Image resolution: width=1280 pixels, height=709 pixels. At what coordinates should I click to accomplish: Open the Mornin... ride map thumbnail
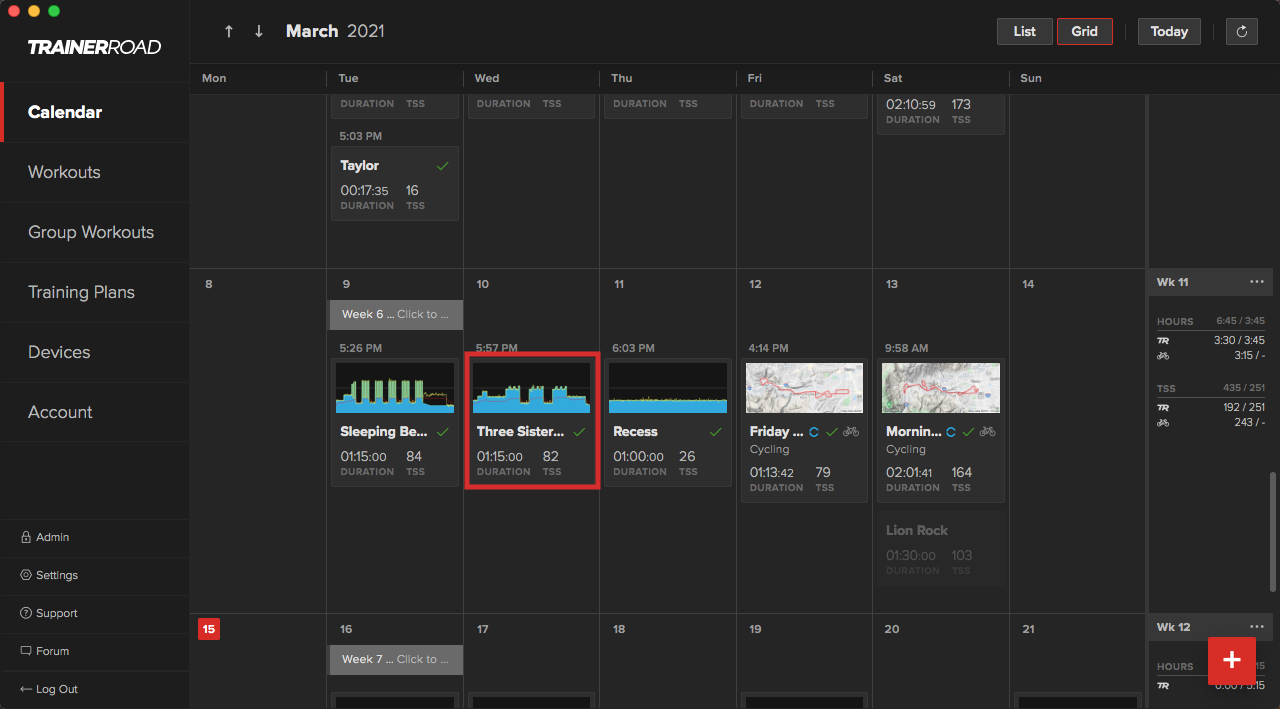pyautogui.click(x=941, y=388)
